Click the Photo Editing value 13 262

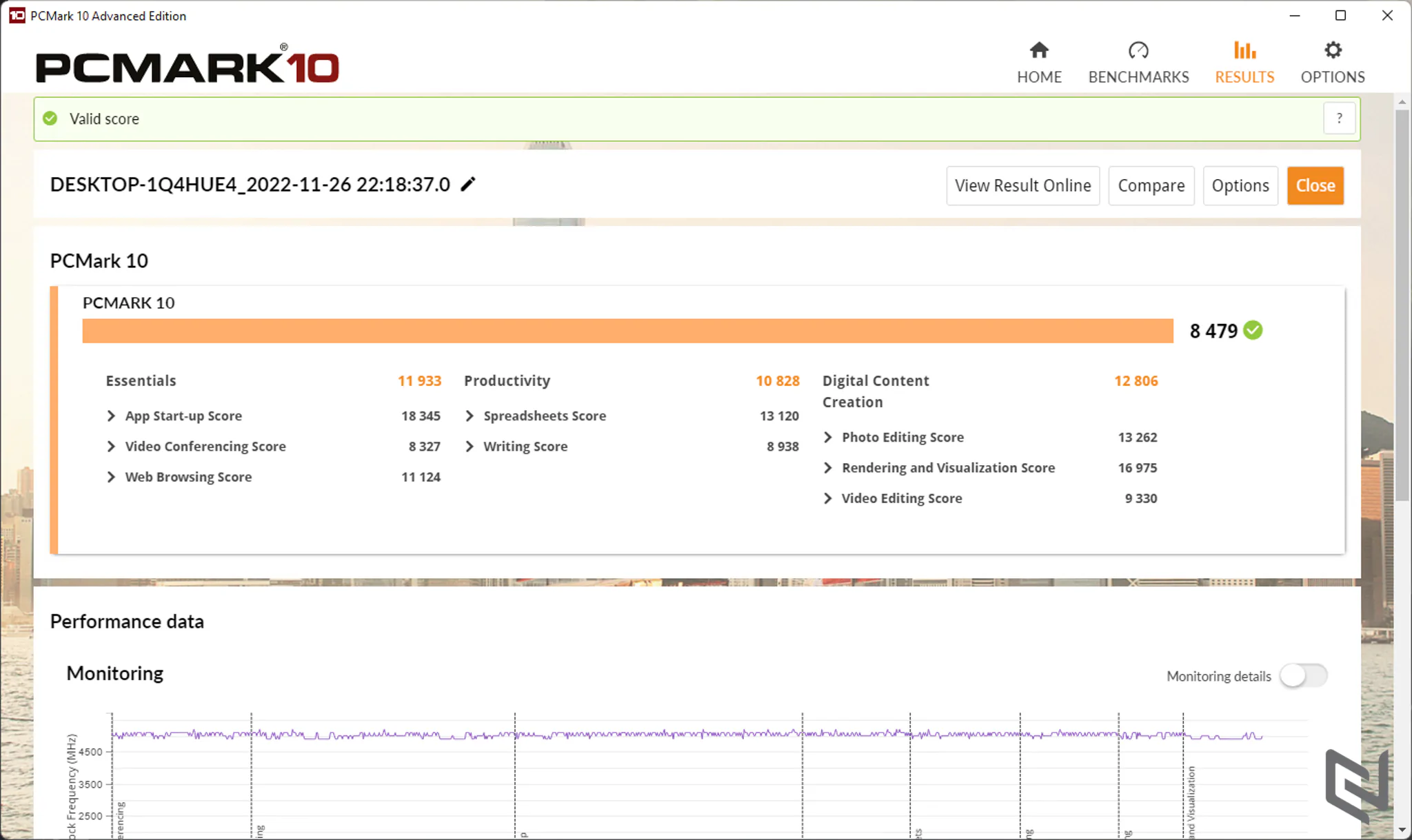click(1138, 438)
